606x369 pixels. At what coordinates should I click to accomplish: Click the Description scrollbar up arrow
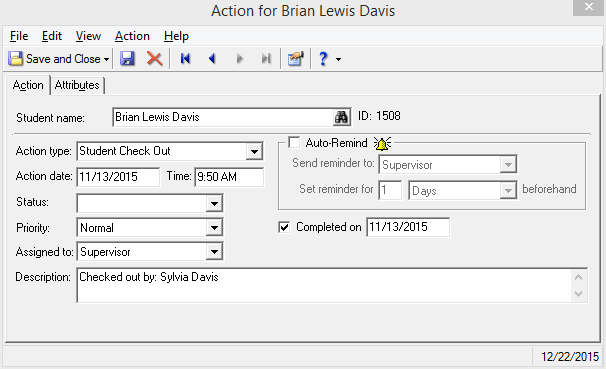pos(579,277)
